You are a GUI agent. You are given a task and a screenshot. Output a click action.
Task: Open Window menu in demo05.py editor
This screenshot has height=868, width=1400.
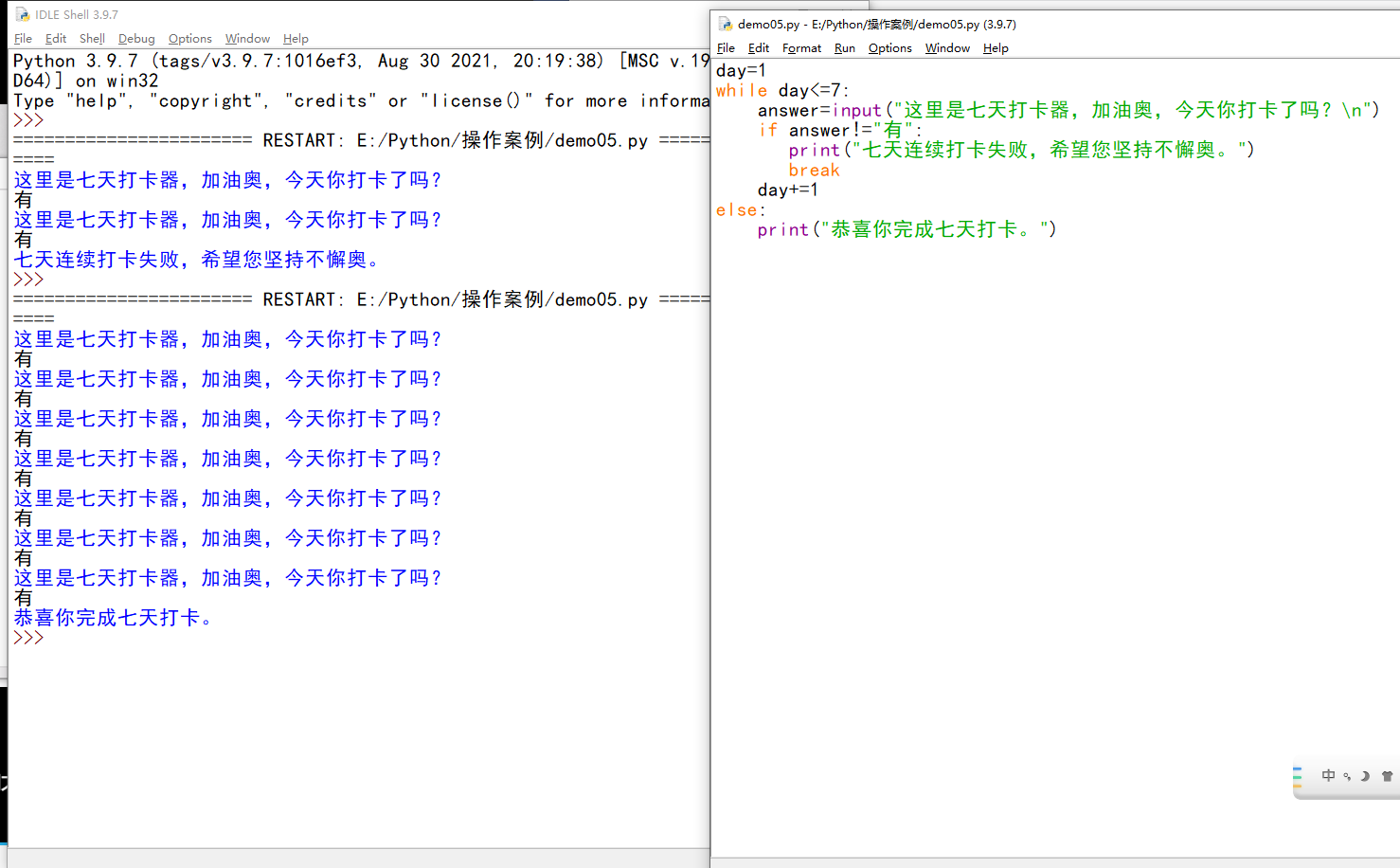(x=947, y=48)
